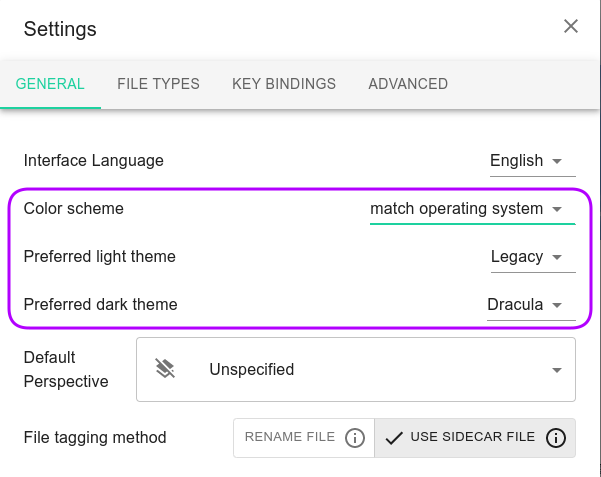Click the Interface Language label

94,160
